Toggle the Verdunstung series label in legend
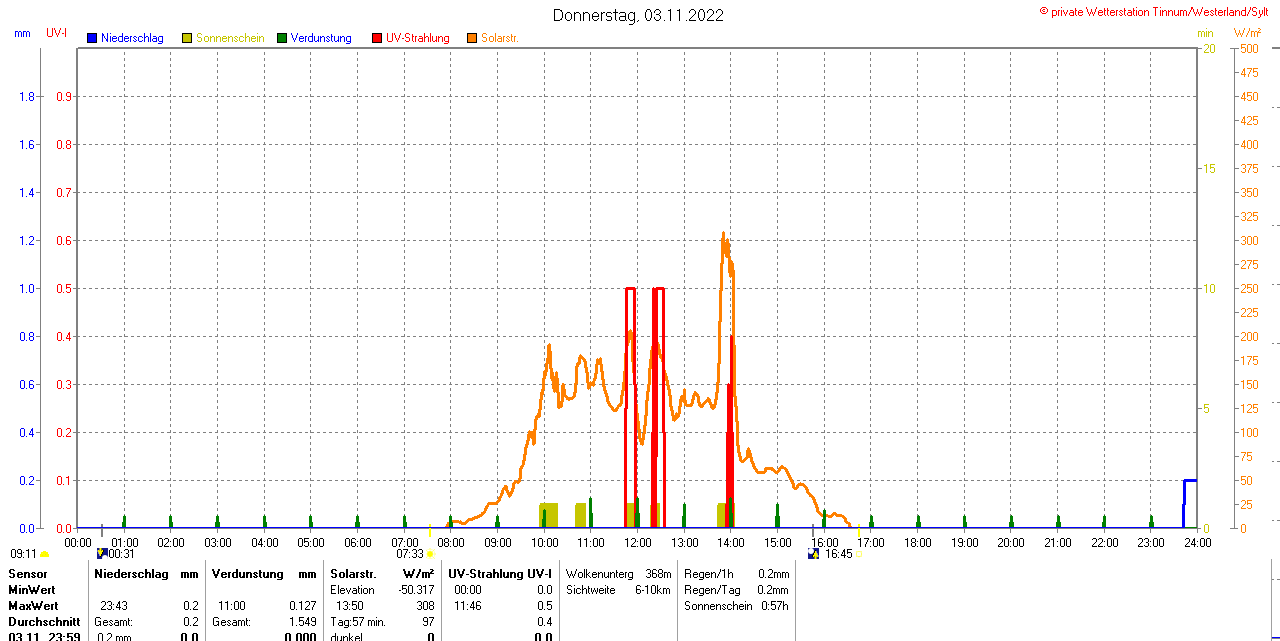Viewport: 1280px width, 641px height. click(321, 38)
